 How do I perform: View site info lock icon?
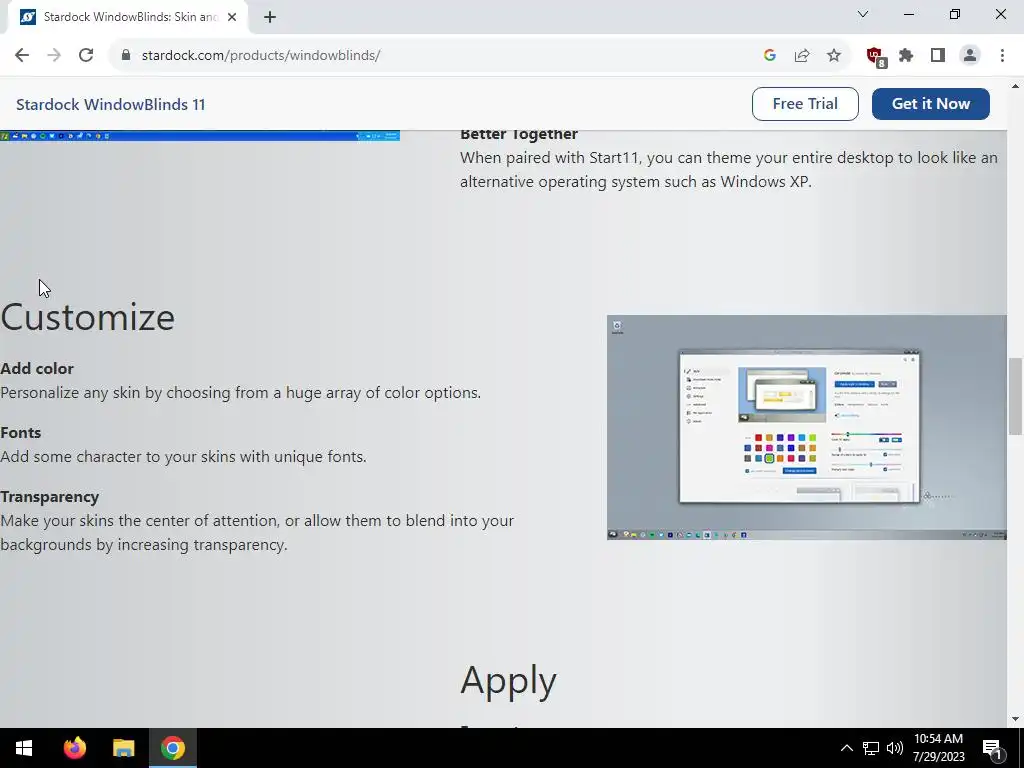[126, 56]
